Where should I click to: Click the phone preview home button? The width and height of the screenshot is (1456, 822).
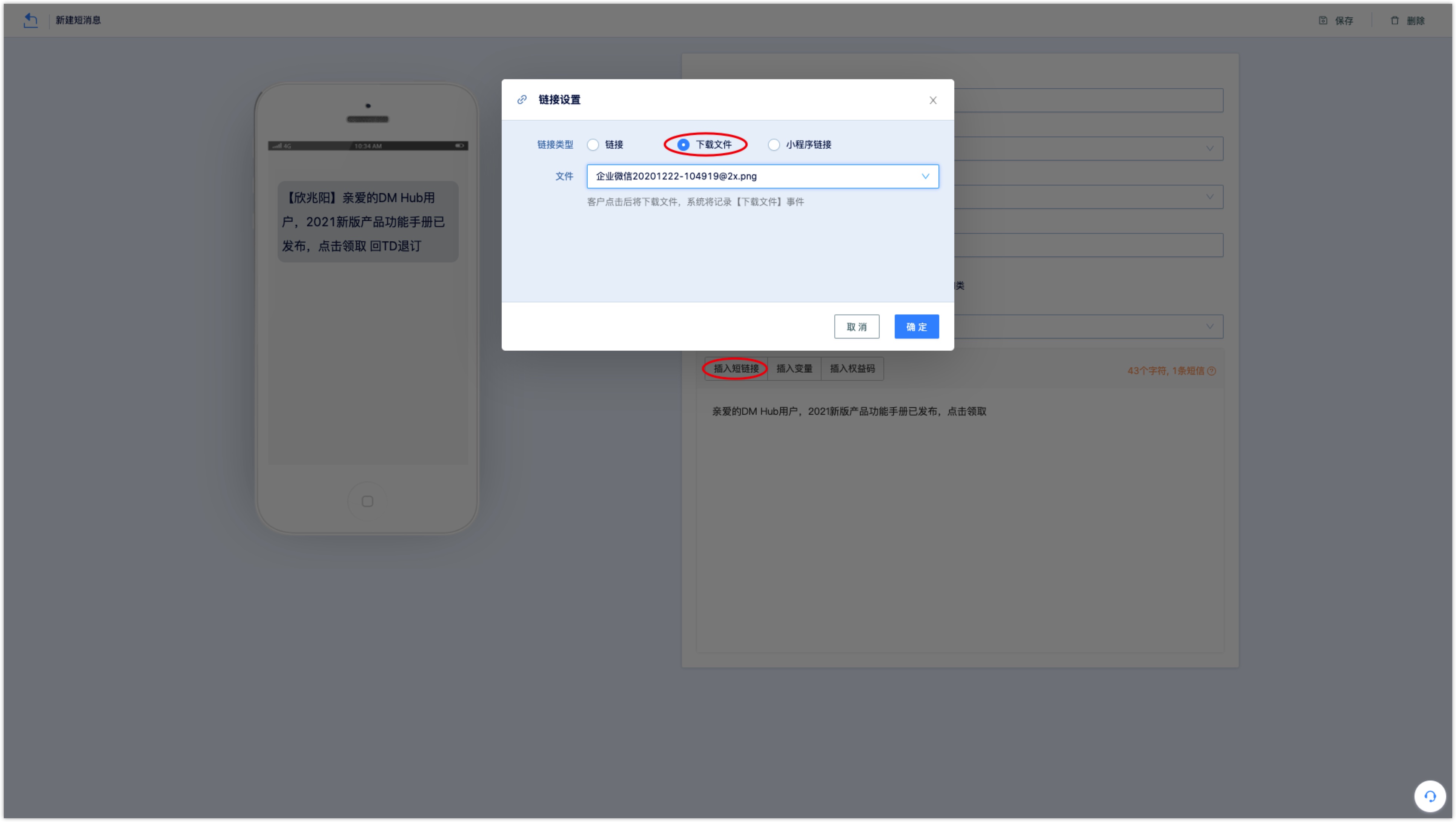(367, 501)
